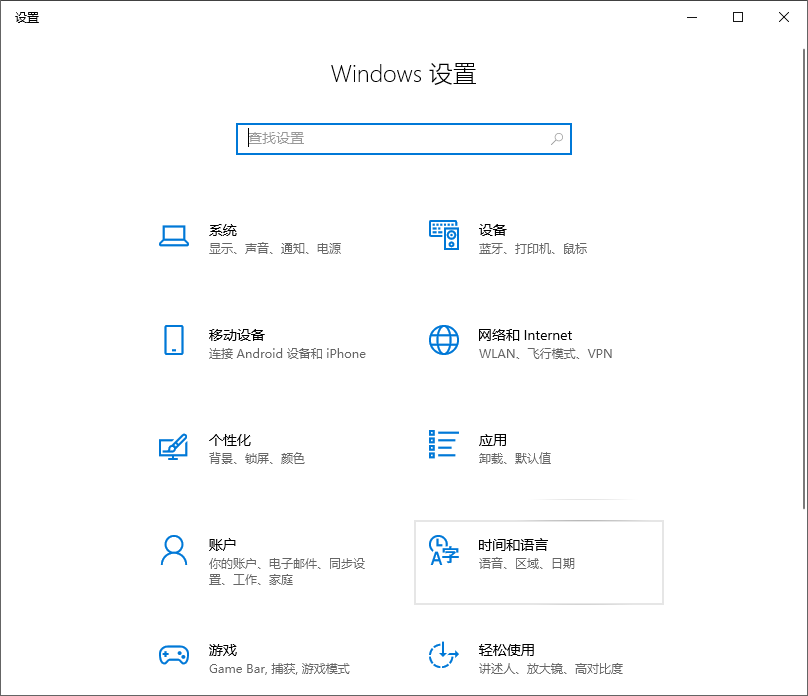Open the 应用 settings heading
The height and width of the screenshot is (696, 808).
(493, 440)
